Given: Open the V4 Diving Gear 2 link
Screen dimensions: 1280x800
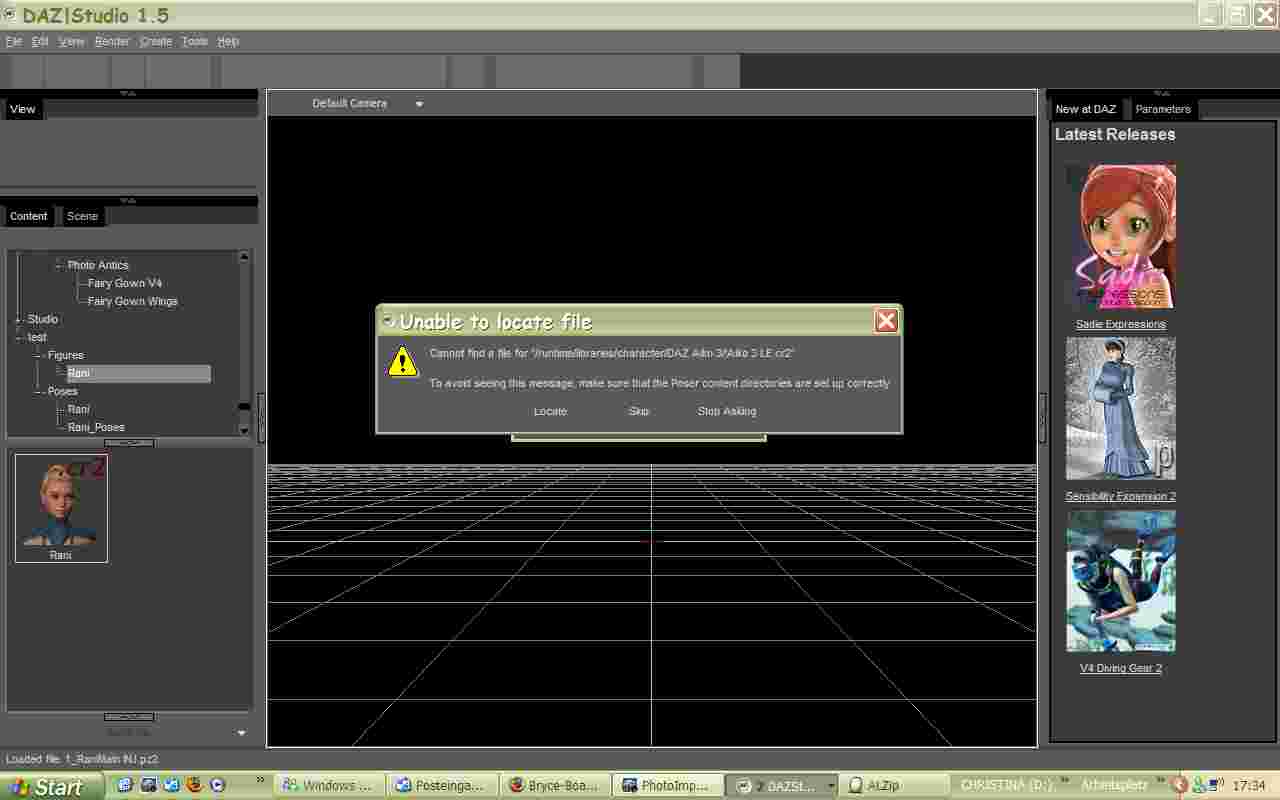Looking at the screenshot, I should pos(1121,668).
